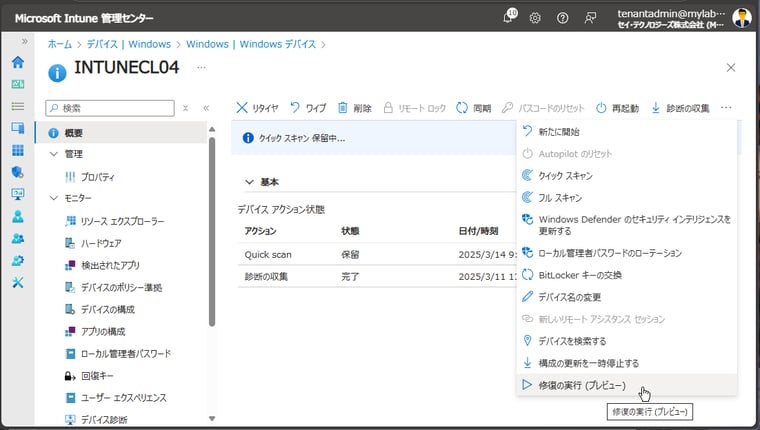
Task: Focus the 検索 search field
Action: pos(110,108)
